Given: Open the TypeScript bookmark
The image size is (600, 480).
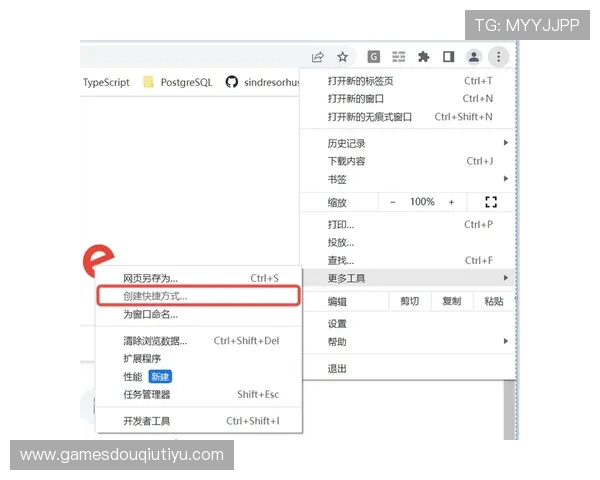Looking at the screenshot, I should (x=106, y=82).
